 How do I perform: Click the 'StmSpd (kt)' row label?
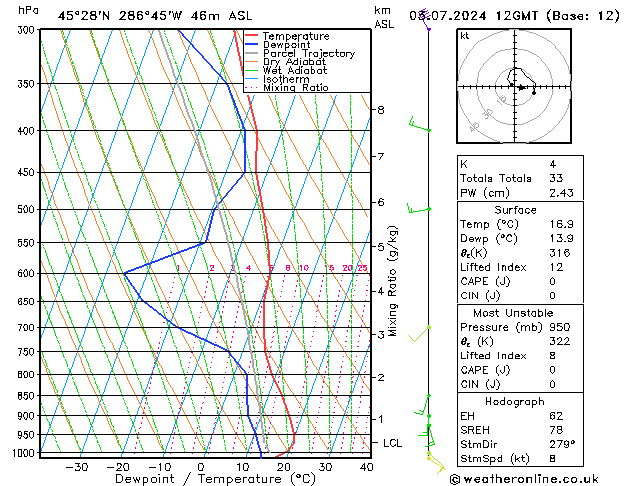(x=495, y=459)
